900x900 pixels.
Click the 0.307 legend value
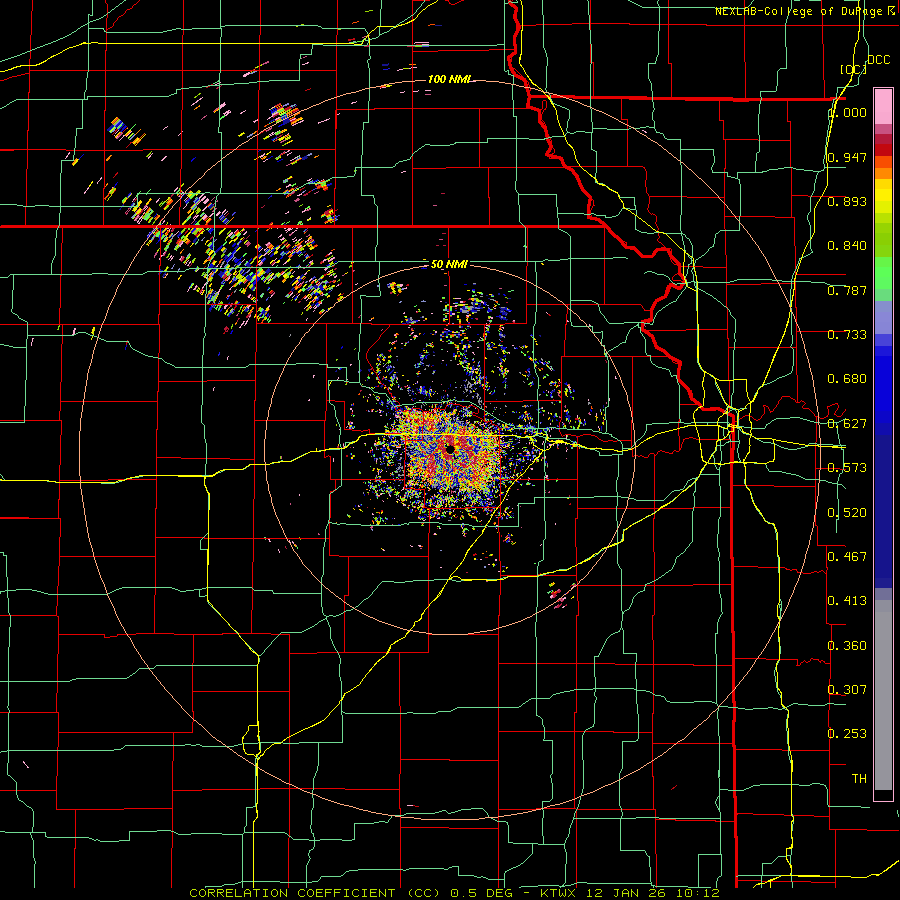coord(847,689)
